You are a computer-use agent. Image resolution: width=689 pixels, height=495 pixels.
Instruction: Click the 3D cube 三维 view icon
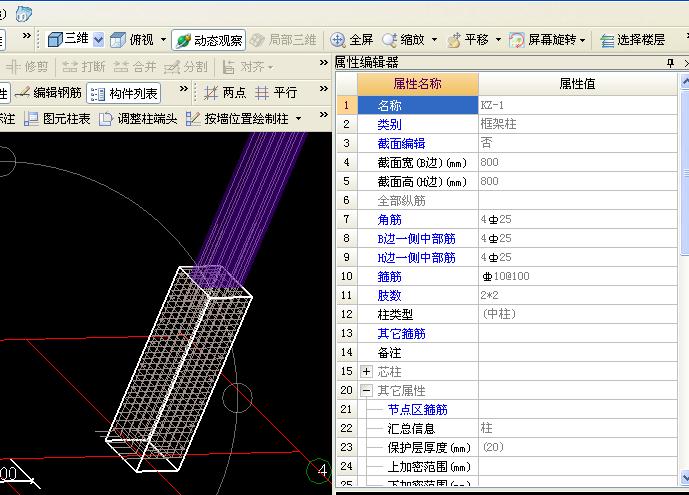[55, 40]
